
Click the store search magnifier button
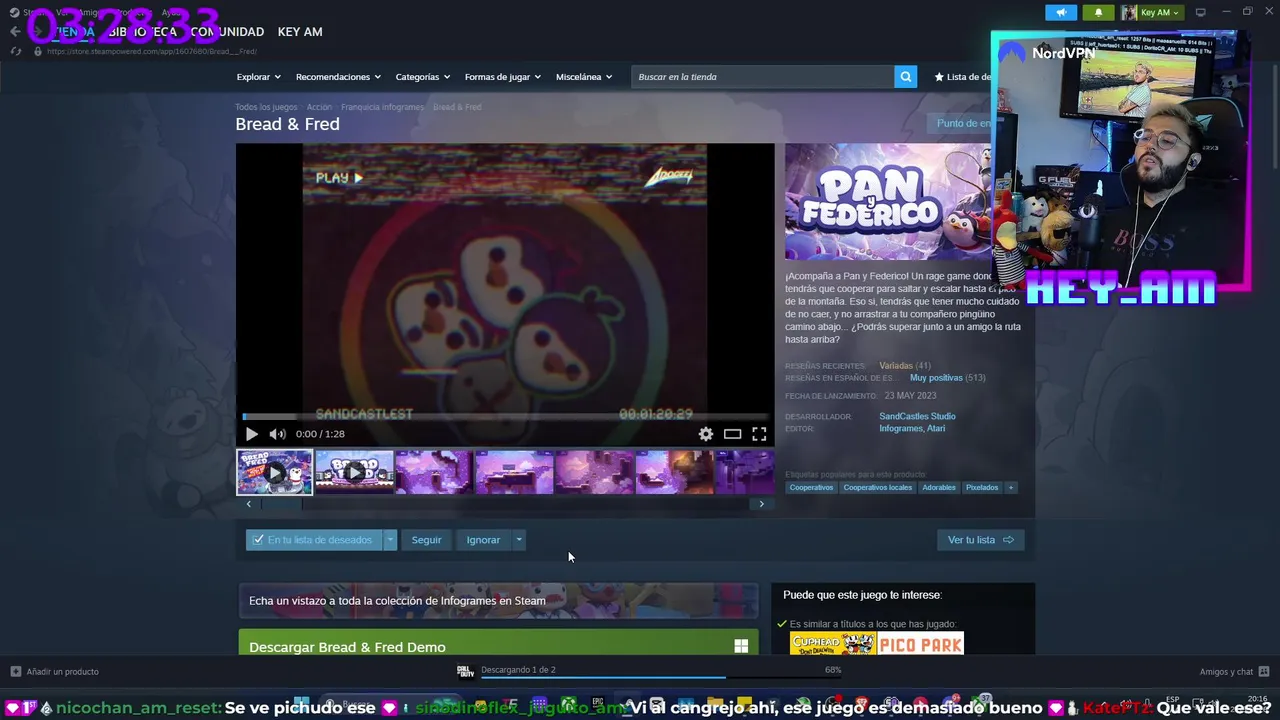coord(905,77)
